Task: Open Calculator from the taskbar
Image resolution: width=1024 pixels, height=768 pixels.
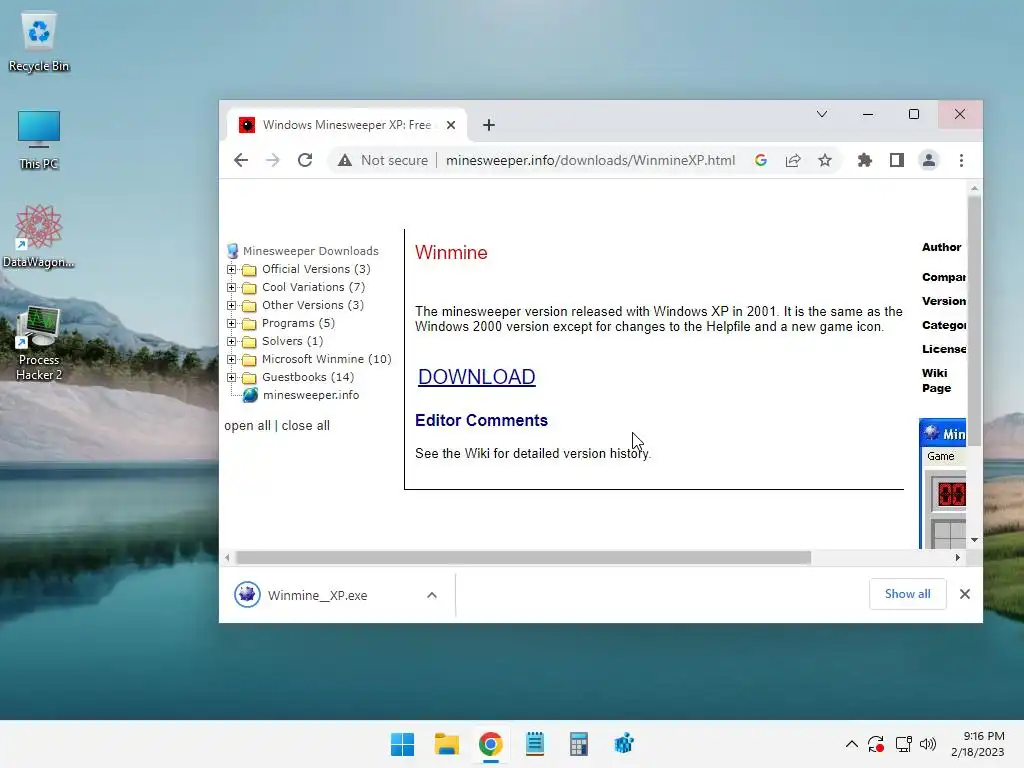Action: [x=579, y=744]
